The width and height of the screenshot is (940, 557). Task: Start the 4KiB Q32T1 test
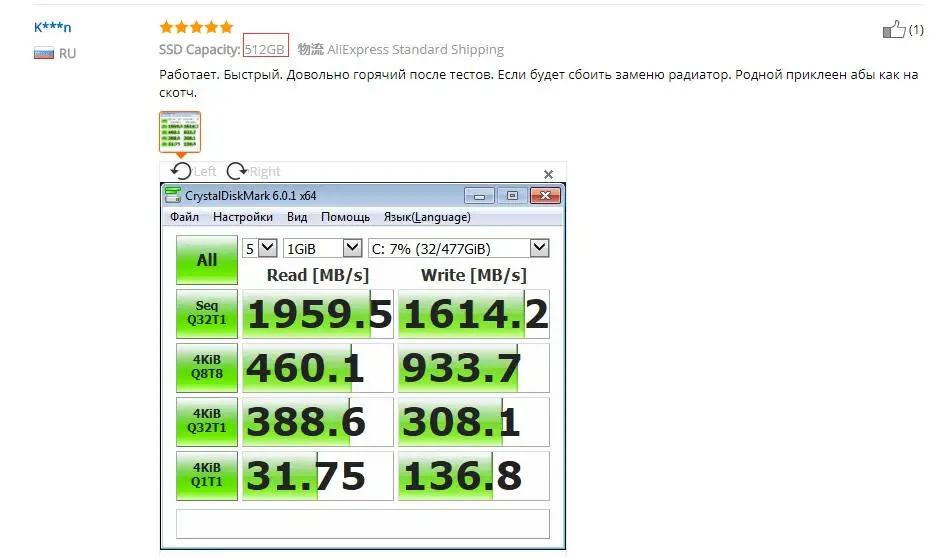click(207, 421)
